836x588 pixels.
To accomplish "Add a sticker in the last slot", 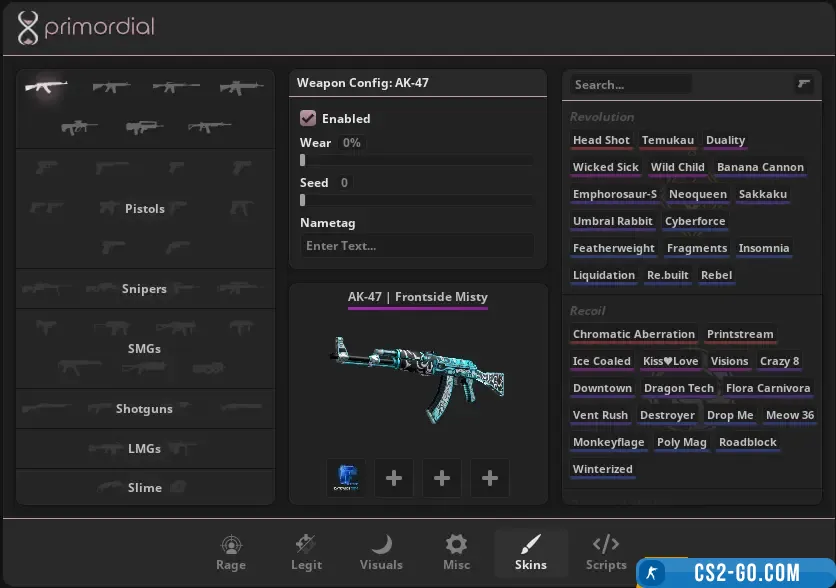I will pos(490,479).
